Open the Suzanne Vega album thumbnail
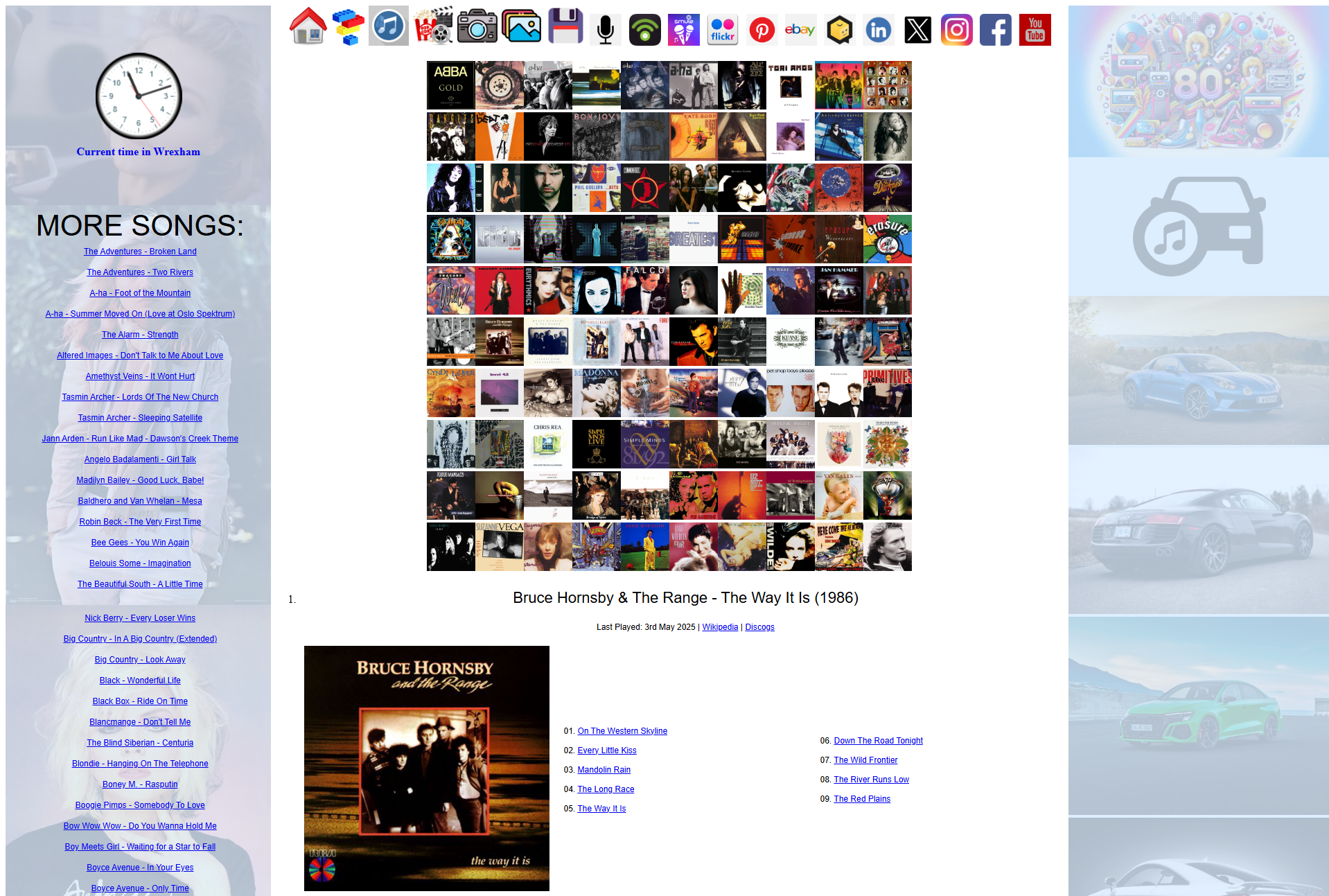This screenshot has height=896, width=1329. point(499,547)
